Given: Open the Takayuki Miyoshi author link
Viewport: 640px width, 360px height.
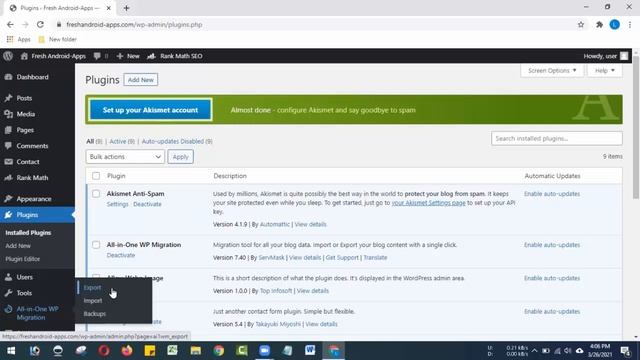Looking at the screenshot, I should (x=278, y=324).
